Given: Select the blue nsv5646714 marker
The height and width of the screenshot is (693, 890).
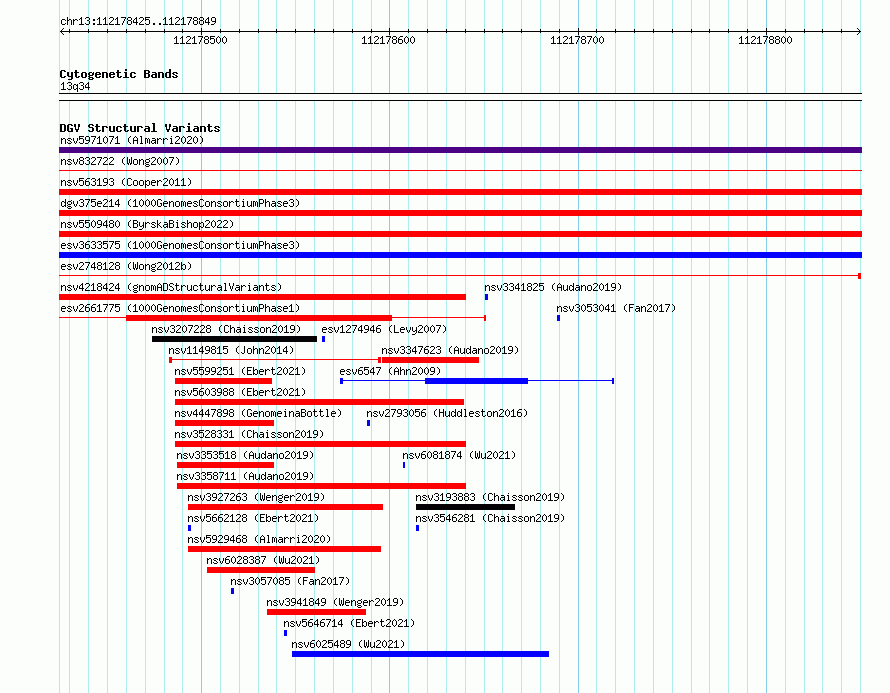Looking at the screenshot, I should [x=286, y=633].
